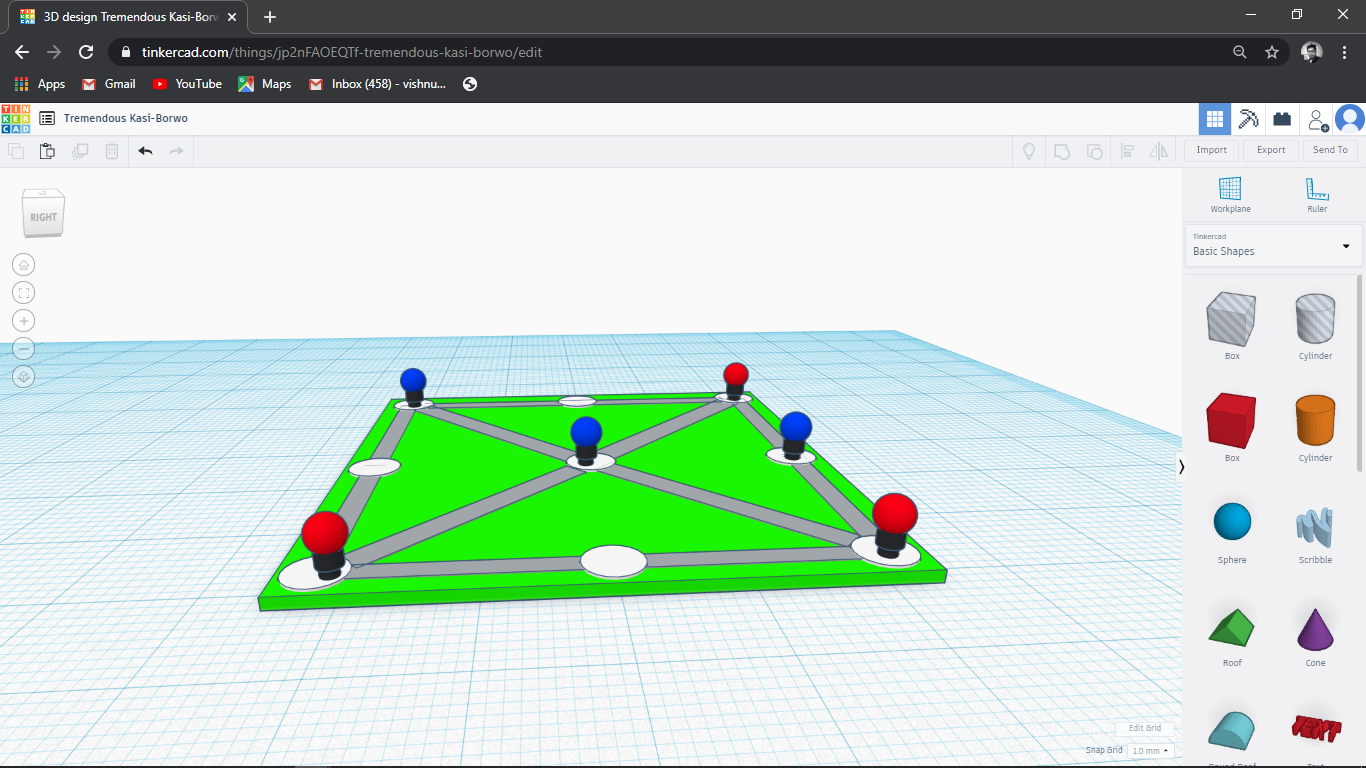Collapse the shapes panel arrow
The image size is (1366, 768).
pyautogui.click(x=1182, y=467)
